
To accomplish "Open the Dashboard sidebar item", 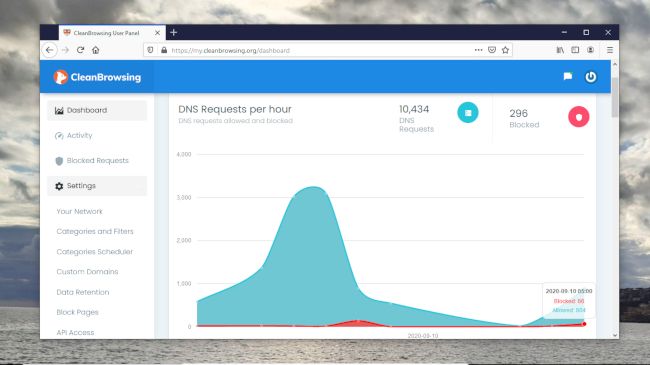I will point(97,110).
